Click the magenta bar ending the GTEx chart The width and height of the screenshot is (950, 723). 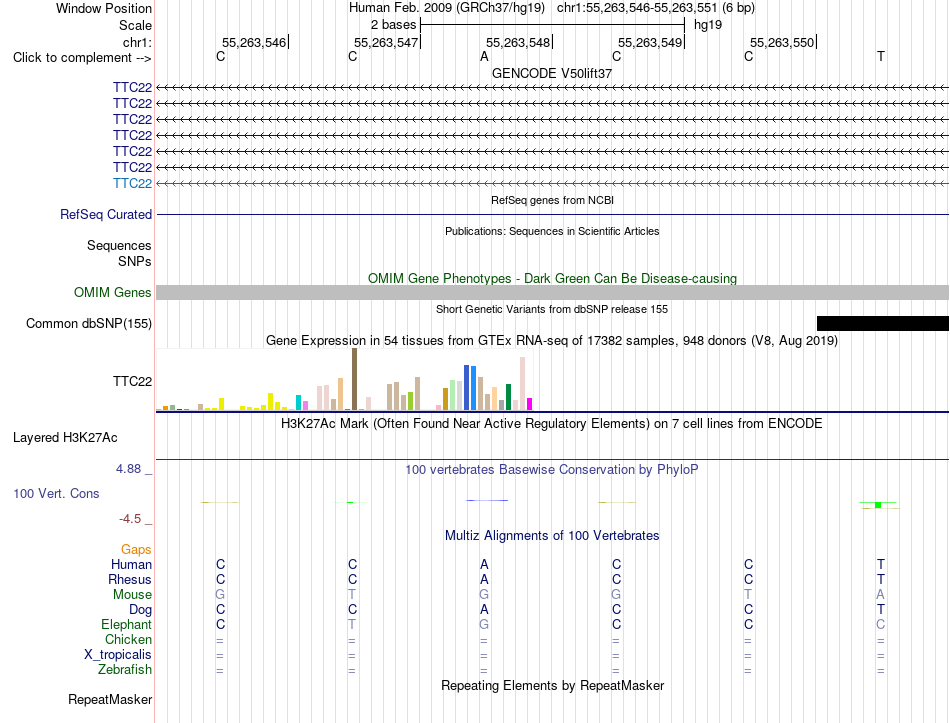[530, 404]
